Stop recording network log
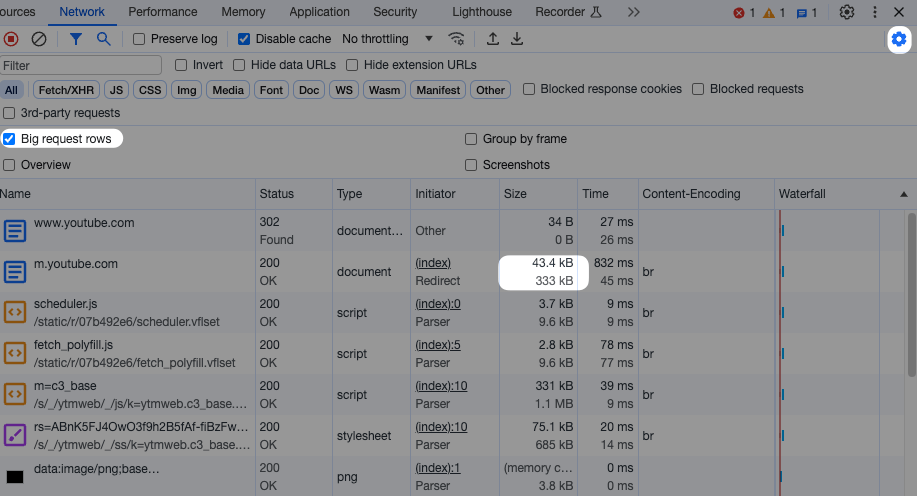 coord(11,39)
